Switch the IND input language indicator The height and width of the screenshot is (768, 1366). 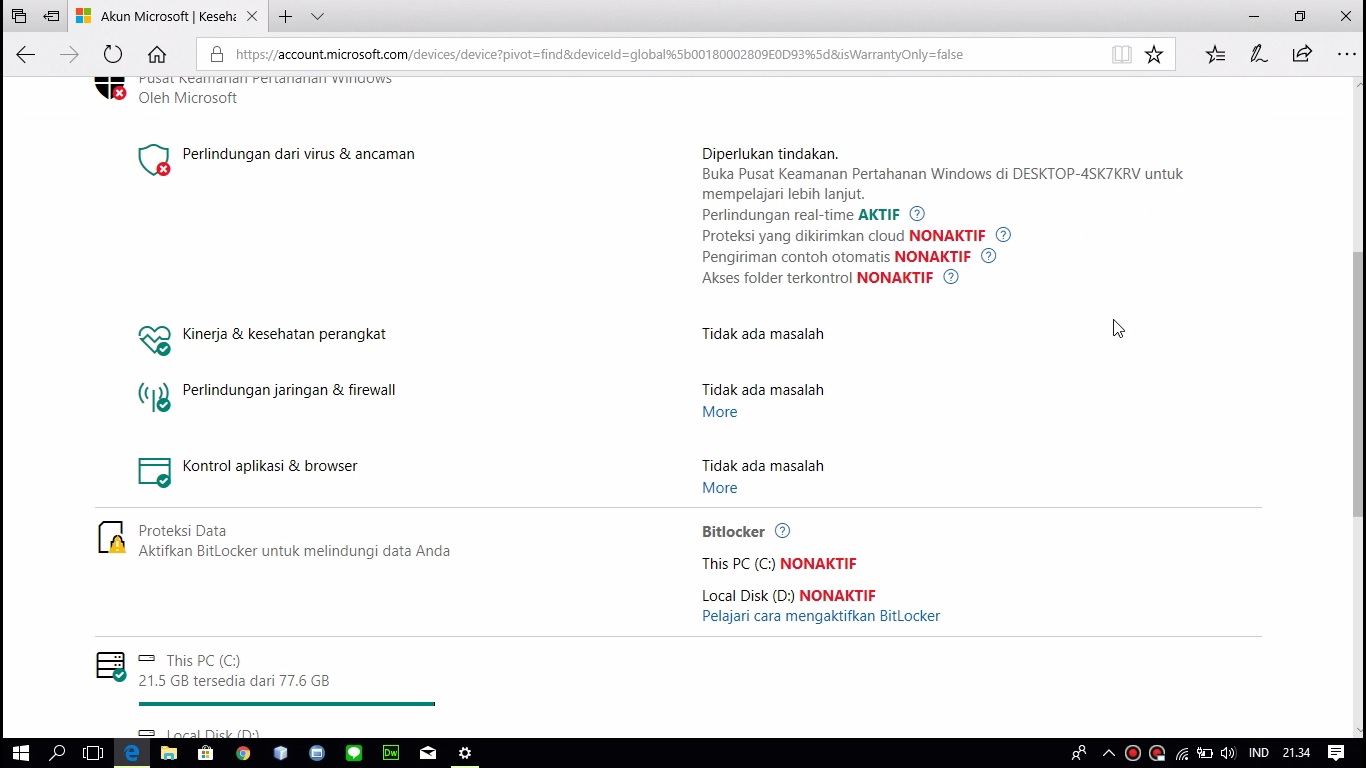click(1259, 753)
